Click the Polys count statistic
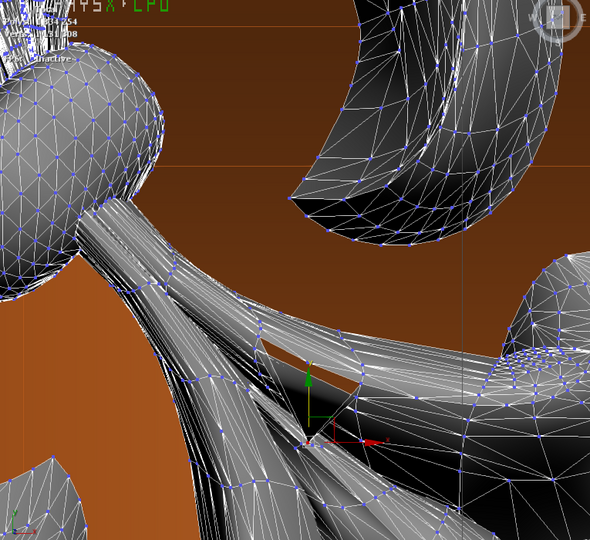 coord(41,22)
